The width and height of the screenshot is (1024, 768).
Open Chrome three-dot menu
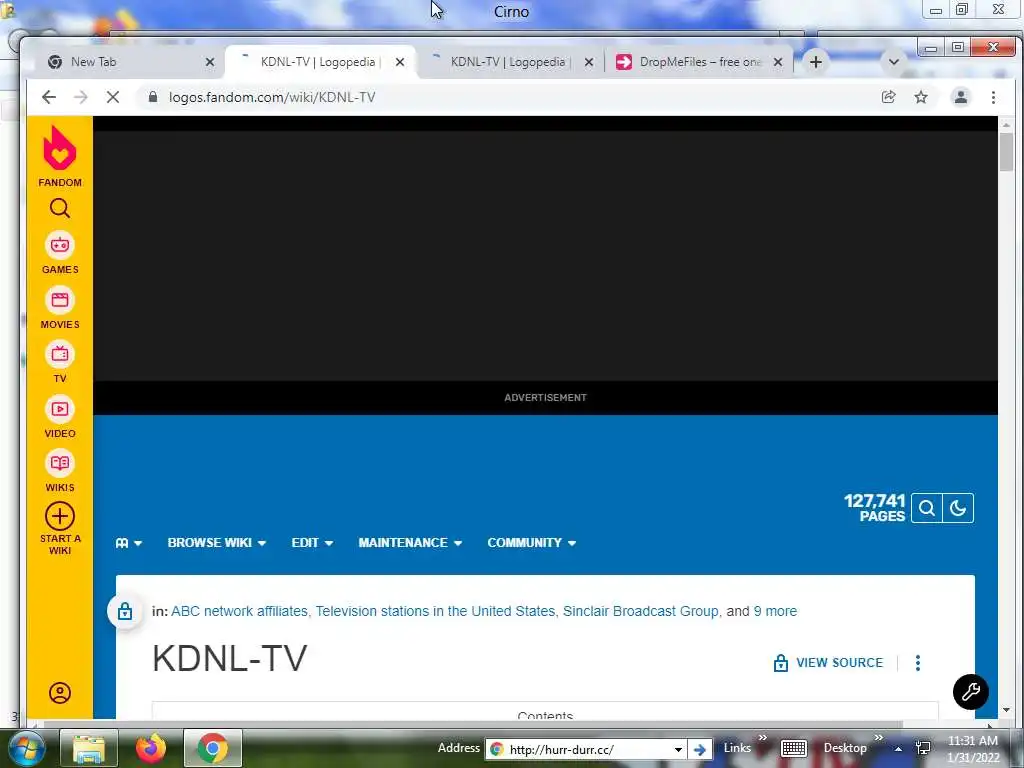993,97
